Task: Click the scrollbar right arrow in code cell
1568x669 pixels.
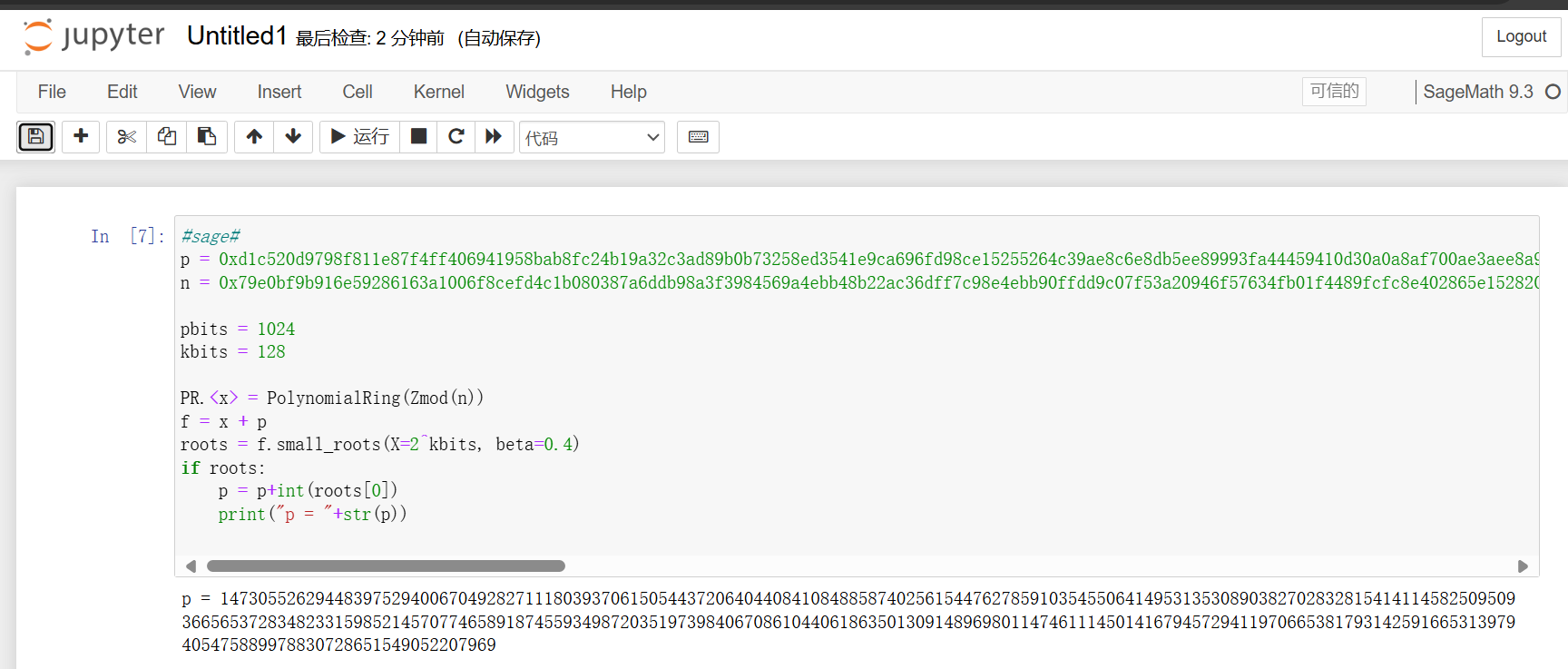Action: pyautogui.click(x=1523, y=566)
